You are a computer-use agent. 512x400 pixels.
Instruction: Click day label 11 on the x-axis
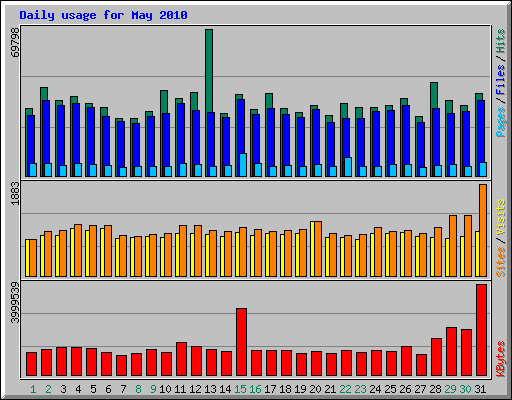tap(180, 389)
